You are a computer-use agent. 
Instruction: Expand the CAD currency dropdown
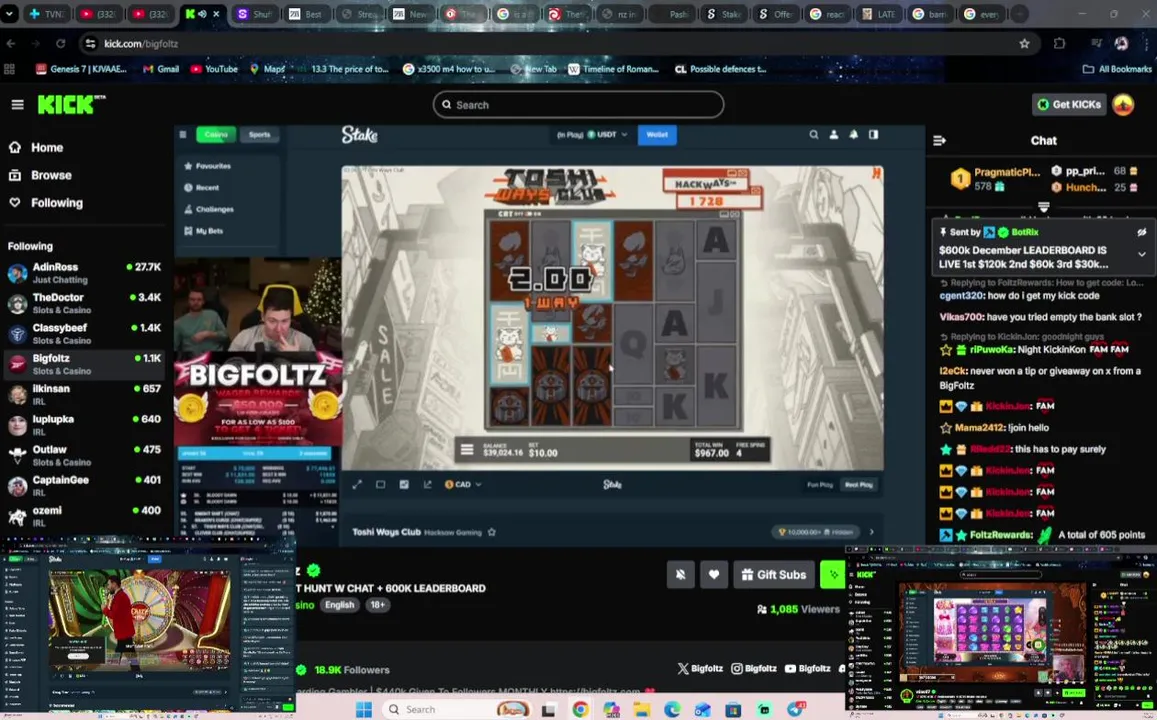coord(463,485)
